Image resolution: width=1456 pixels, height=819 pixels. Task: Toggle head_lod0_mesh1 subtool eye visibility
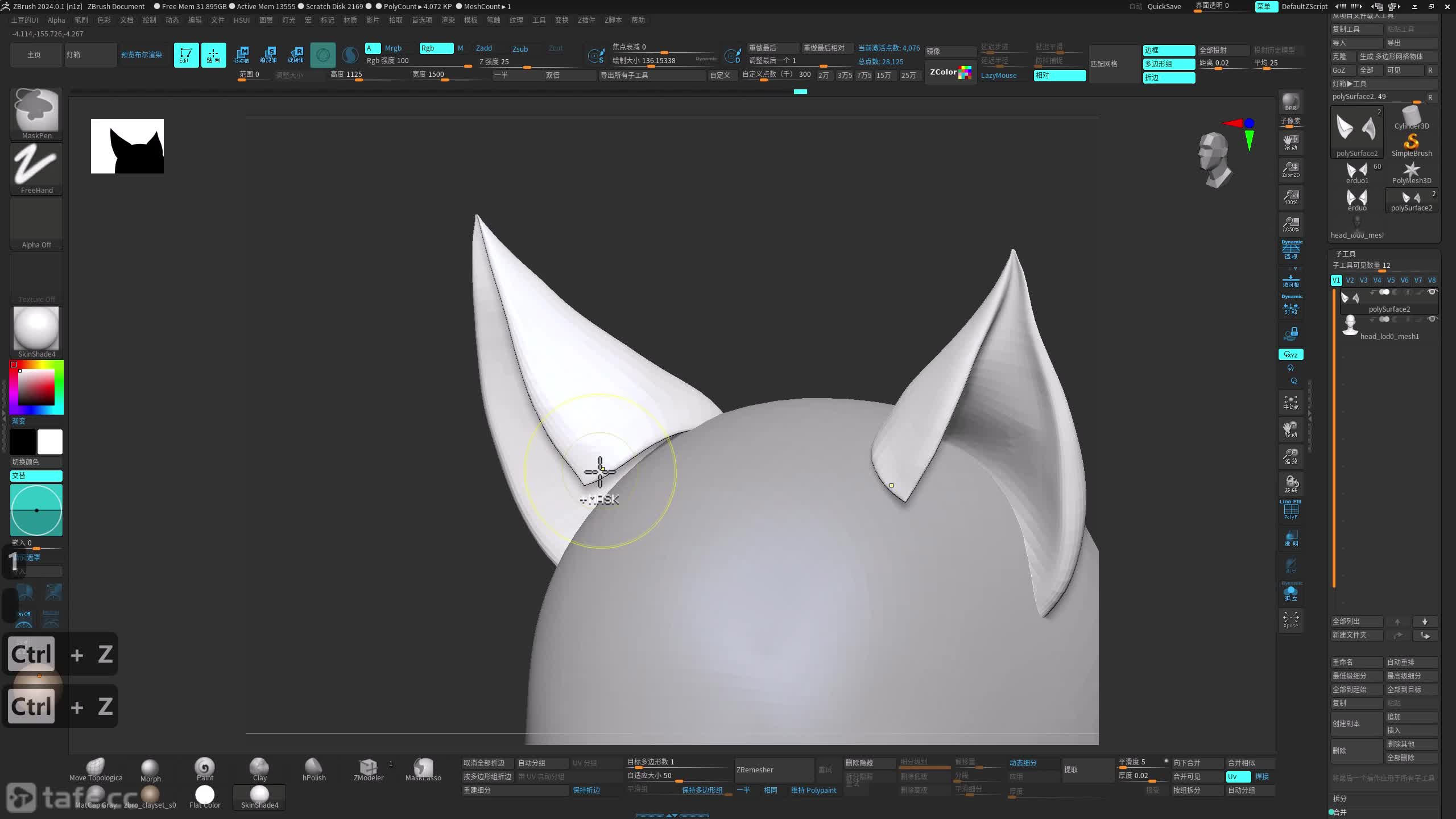pyautogui.click(x=1432, y=319)
